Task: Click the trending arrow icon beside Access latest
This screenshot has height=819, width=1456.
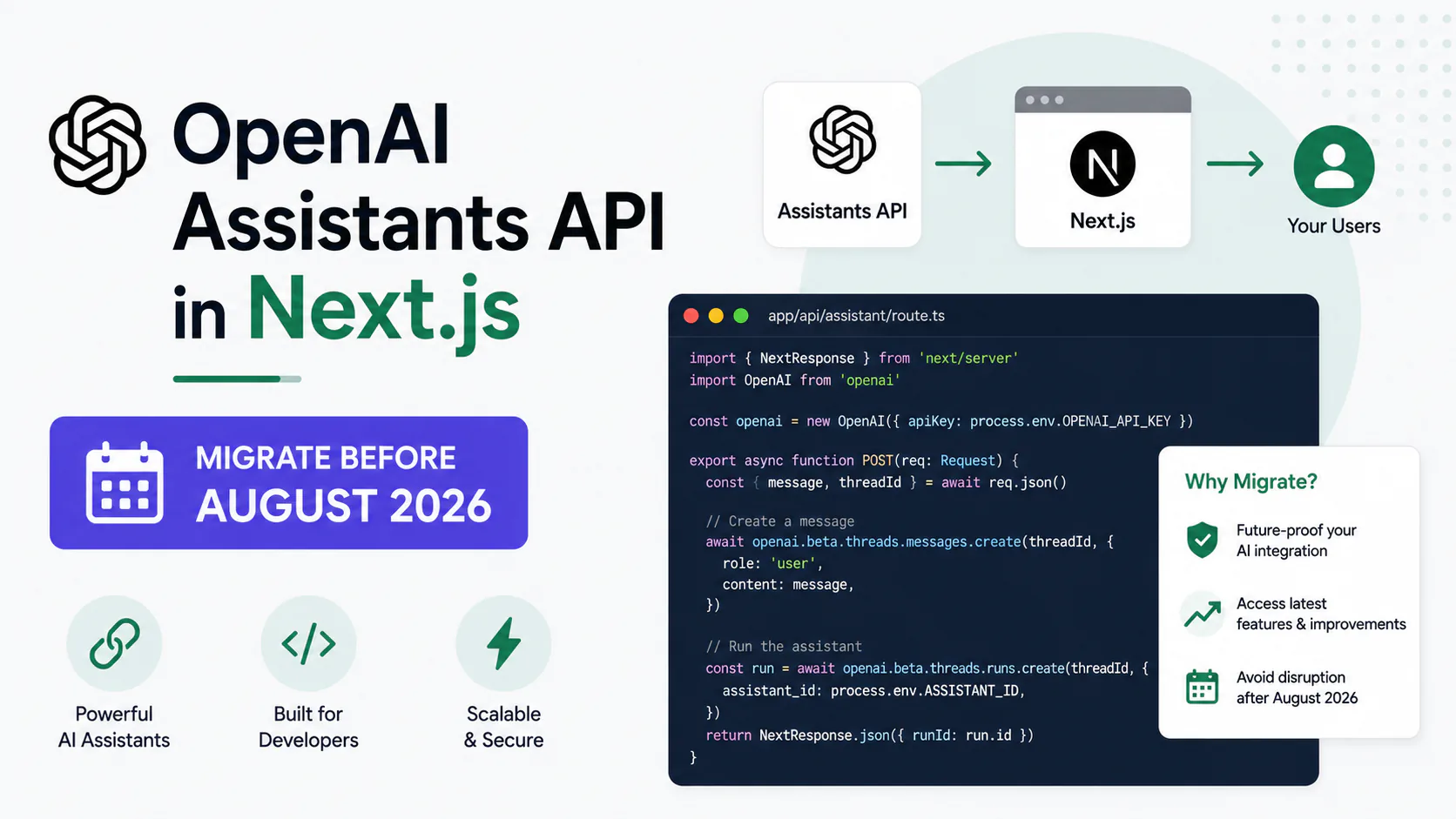Action: click(1203, 614)
